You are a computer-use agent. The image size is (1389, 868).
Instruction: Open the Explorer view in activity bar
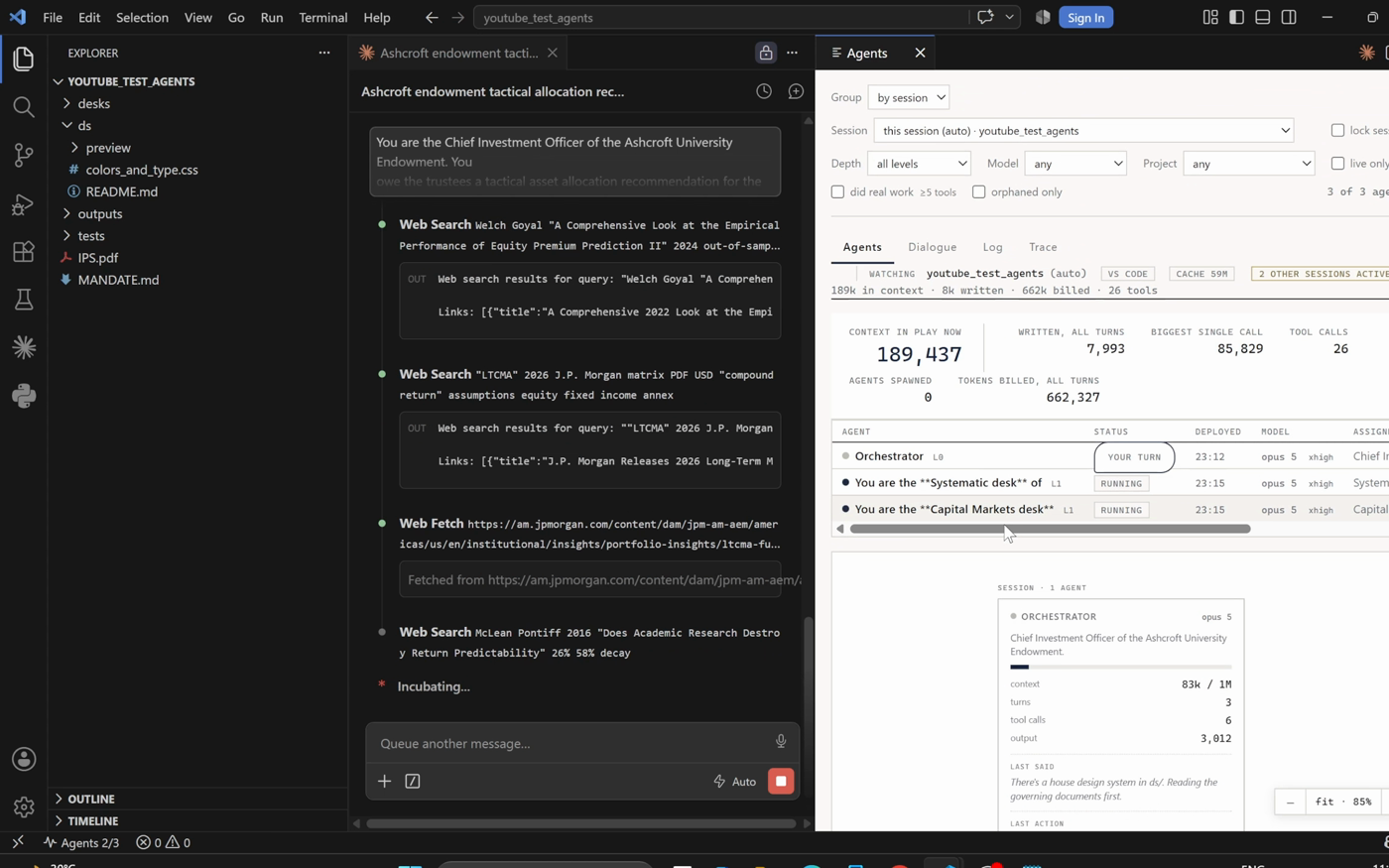click(x=24, y=59)
